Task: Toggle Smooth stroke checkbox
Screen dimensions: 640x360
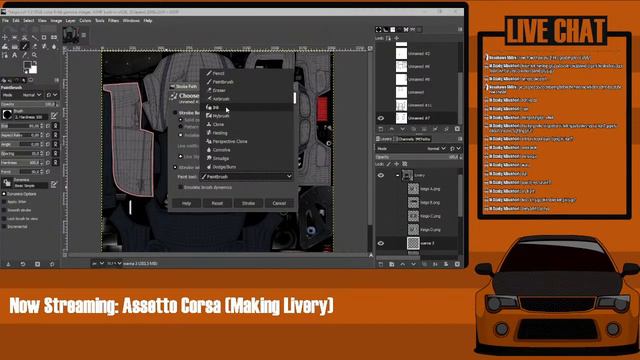Action: pyautogui.click(x=4, y=210)
